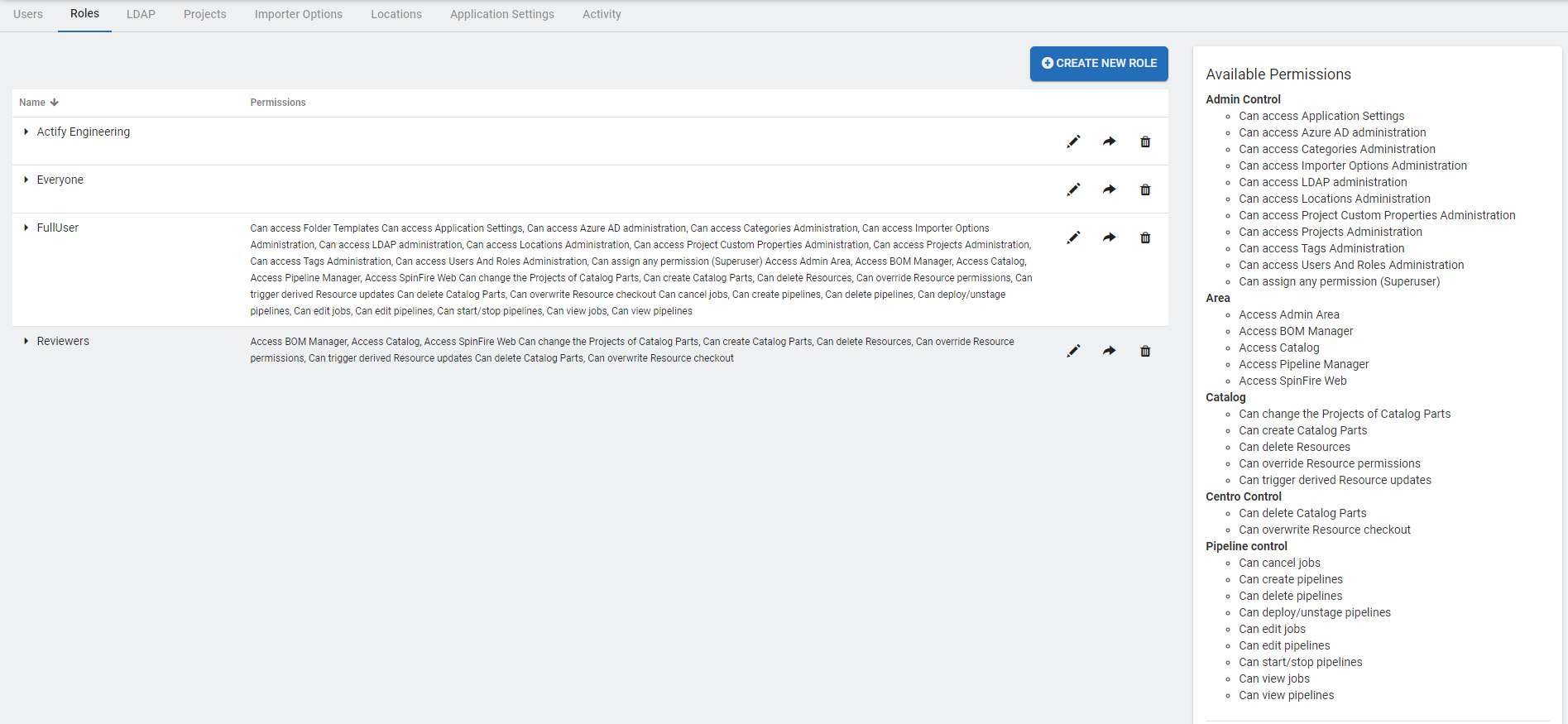Delete the Everyone role using trash icon

coord(1145,189)
